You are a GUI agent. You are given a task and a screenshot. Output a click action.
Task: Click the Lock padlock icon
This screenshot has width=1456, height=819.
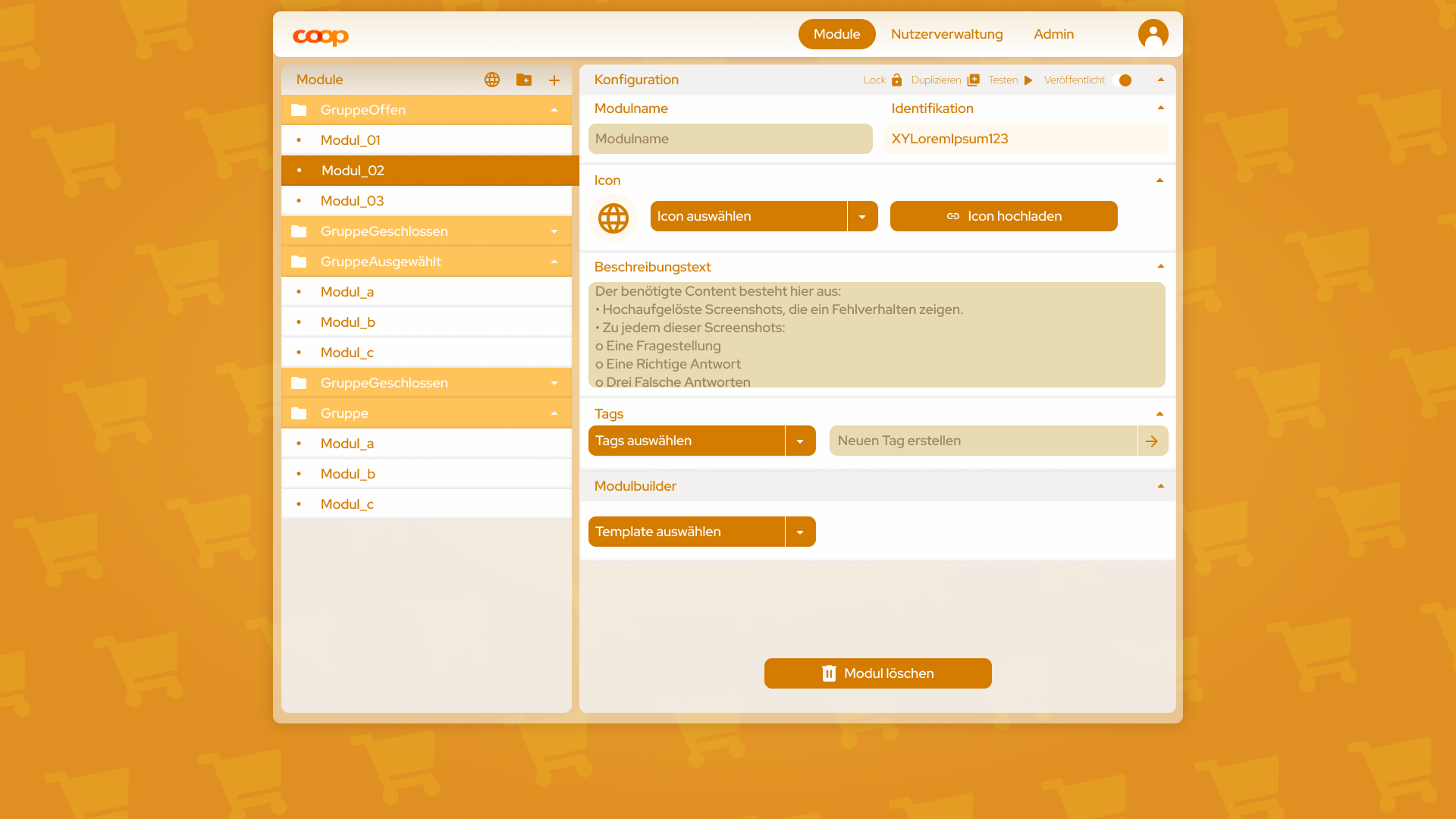896,80
